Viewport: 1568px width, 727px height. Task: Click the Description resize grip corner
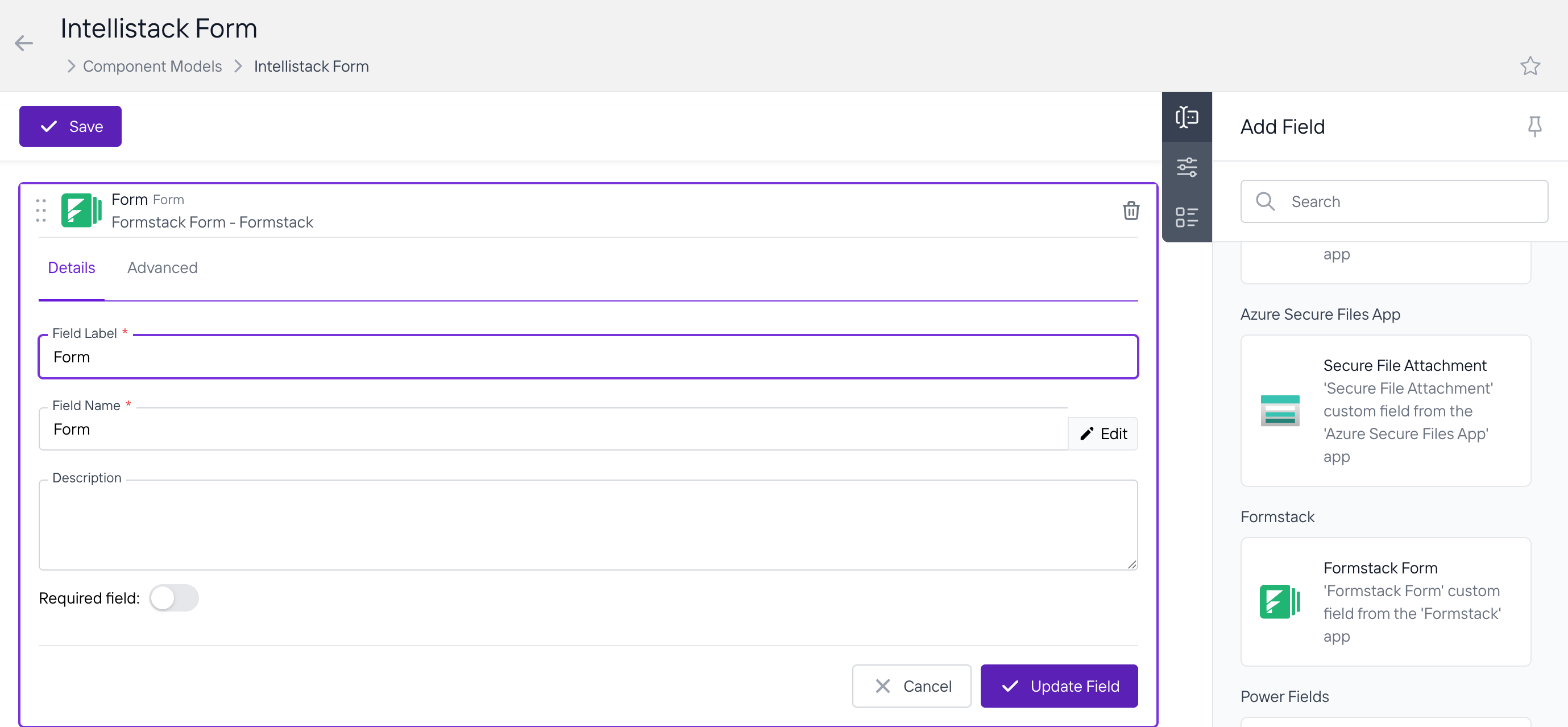coord(1131,564)
